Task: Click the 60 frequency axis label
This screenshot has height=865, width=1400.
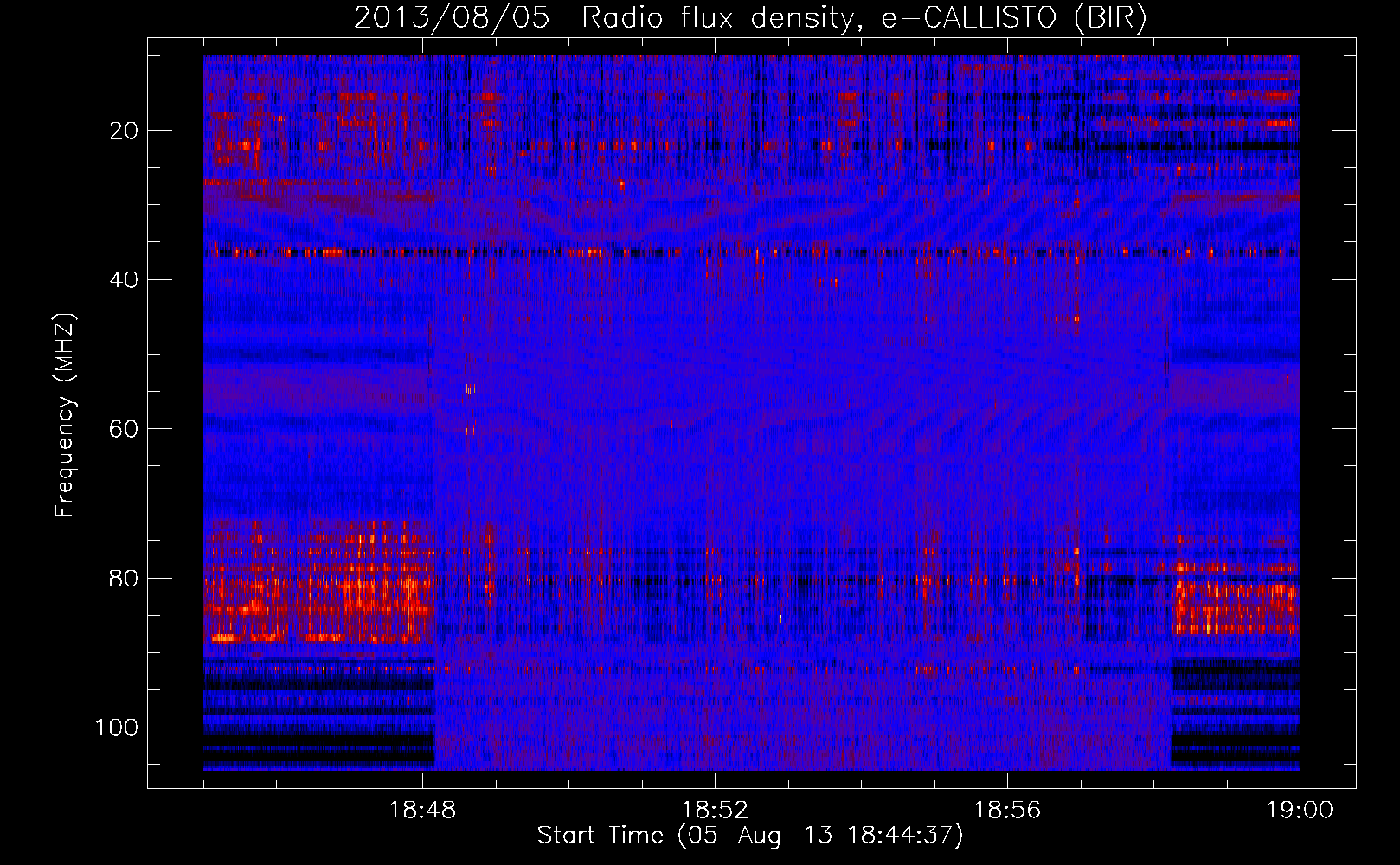Action: [124, 429]
